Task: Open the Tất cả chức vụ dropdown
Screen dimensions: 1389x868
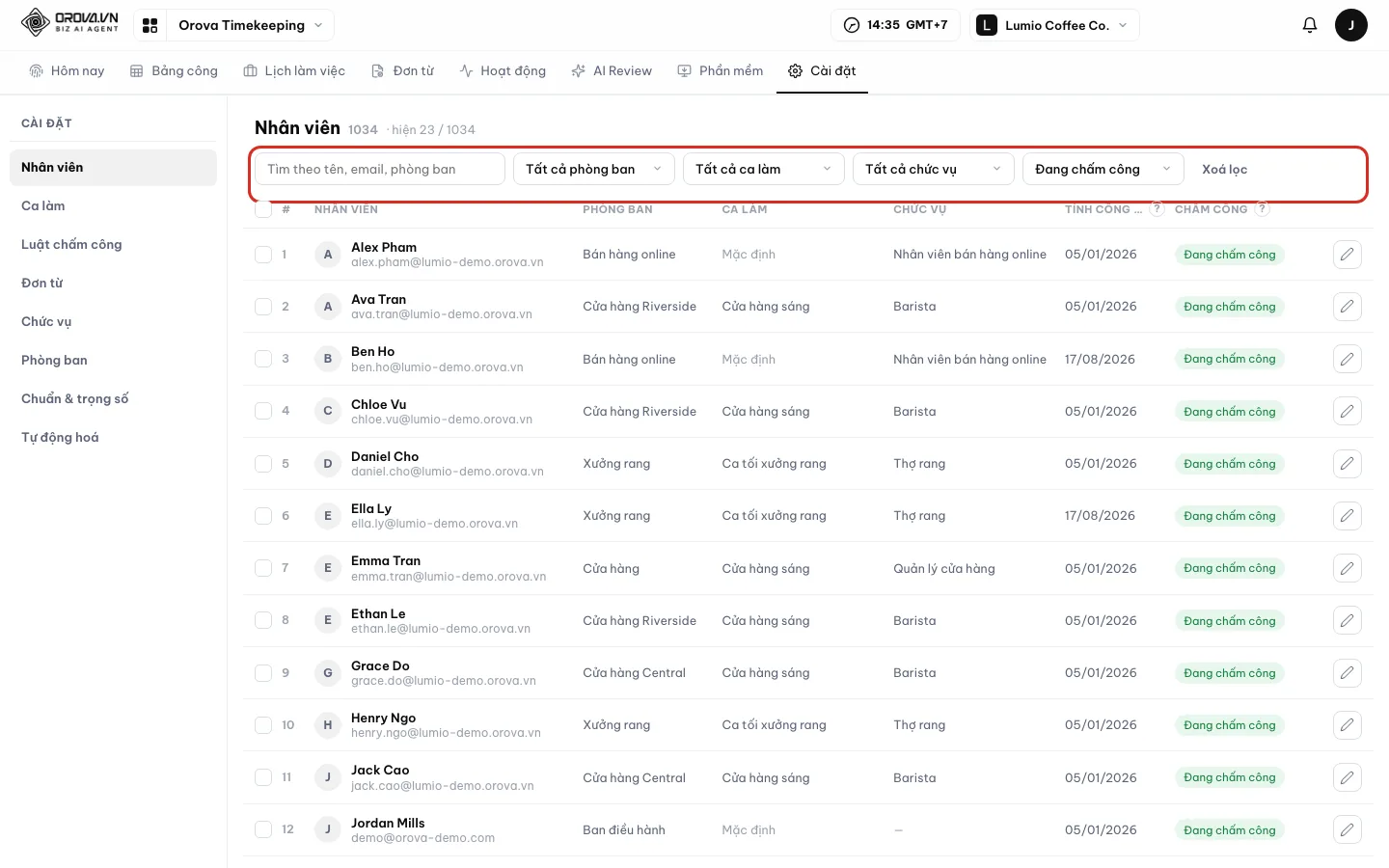Action: pos(934,169)
